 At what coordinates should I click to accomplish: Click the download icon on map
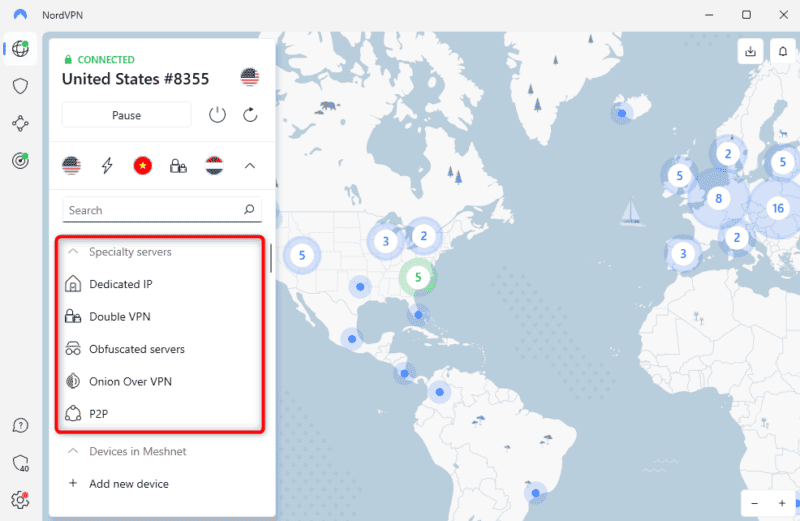point(751,51)
